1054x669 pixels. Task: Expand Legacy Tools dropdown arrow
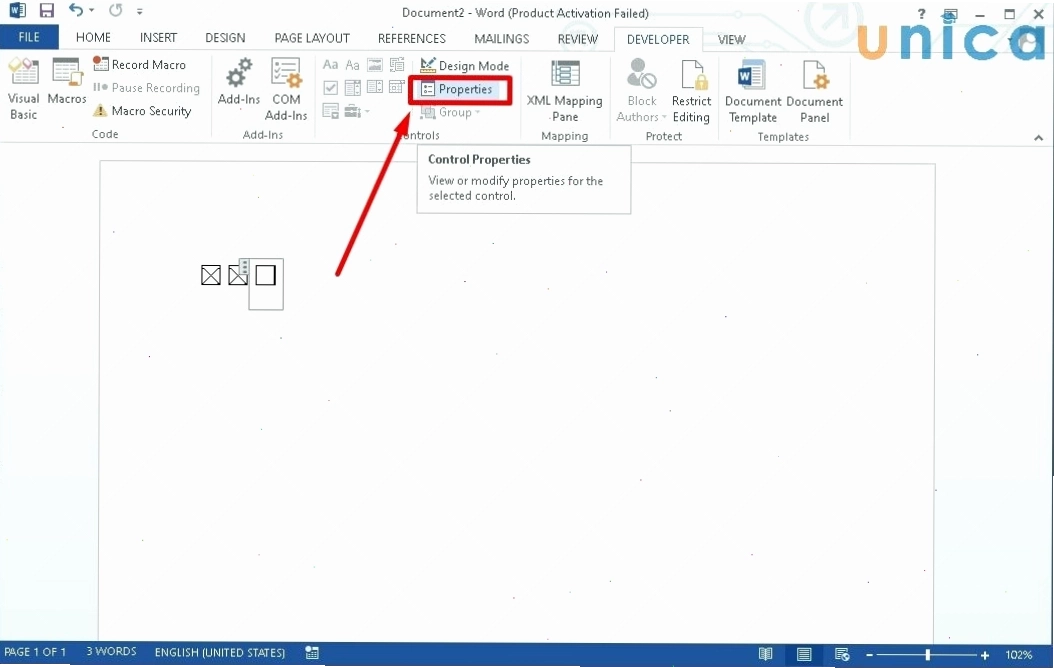pyautogui.click(x=367, y=111)
